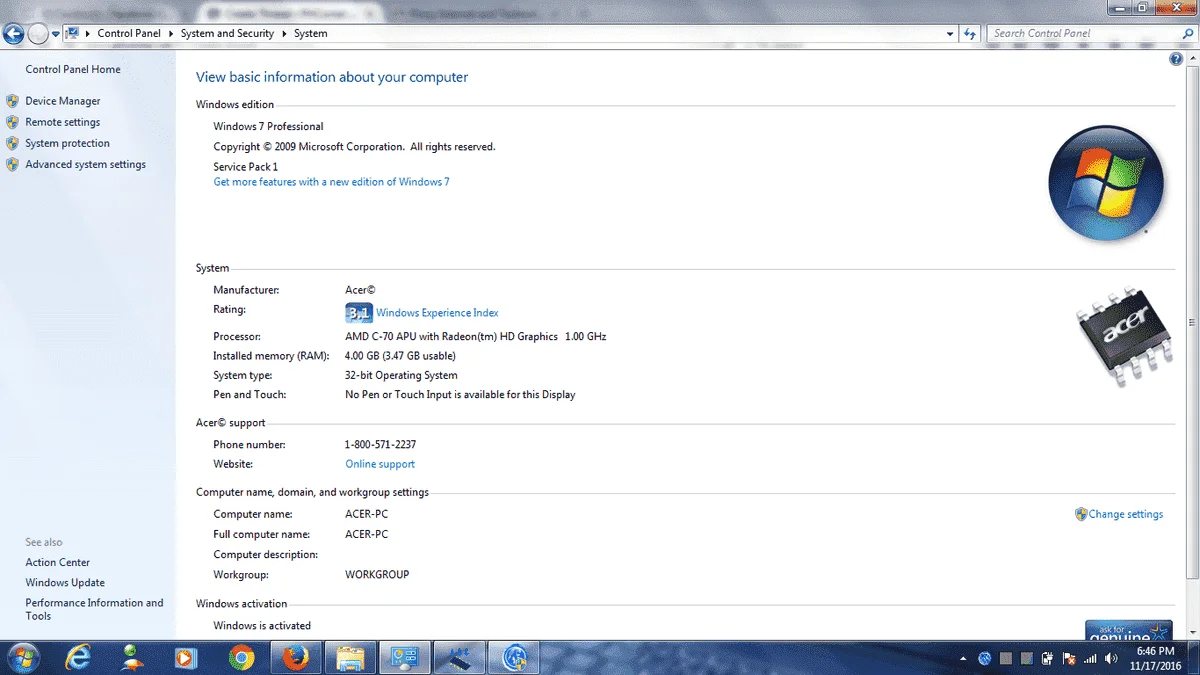Image resolution: width=1200 pixels, height=675 pixels.
Task: Click the Show desktop strip
Action: pyautogui.click(x=1194, y=657)
